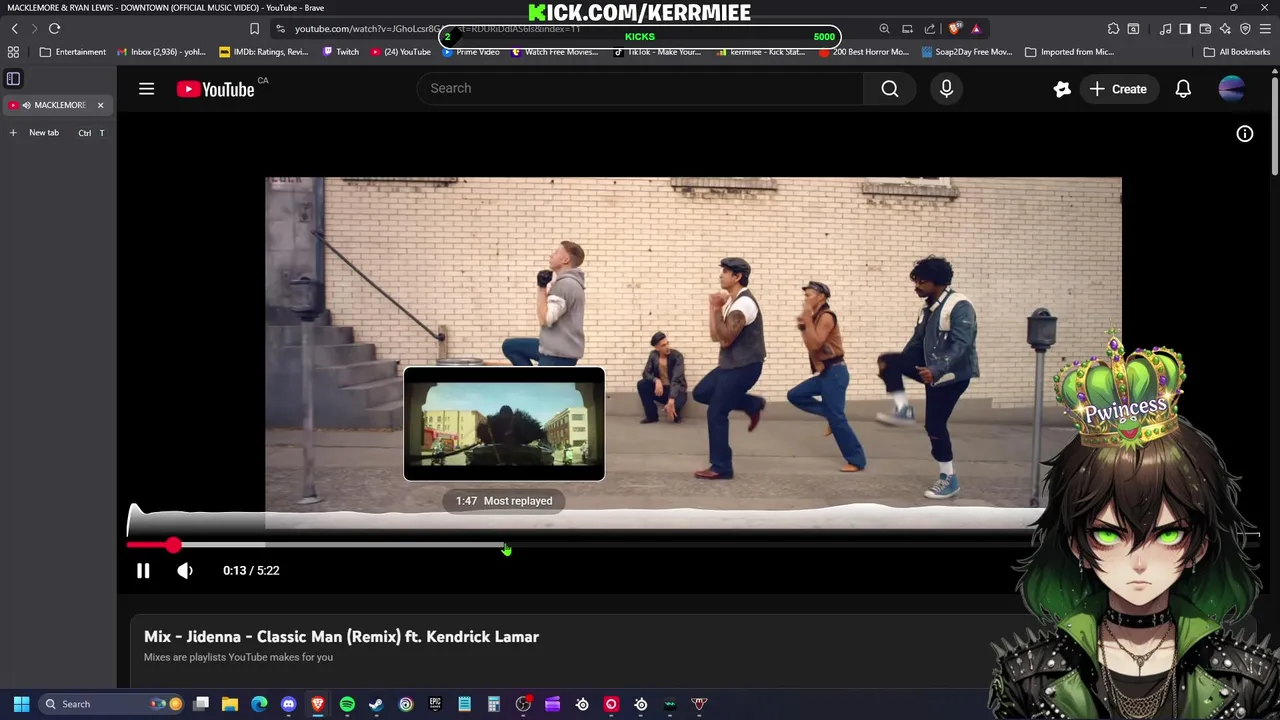Pause the video playback
Screen dimensions: 1280x720
point(143,570)
